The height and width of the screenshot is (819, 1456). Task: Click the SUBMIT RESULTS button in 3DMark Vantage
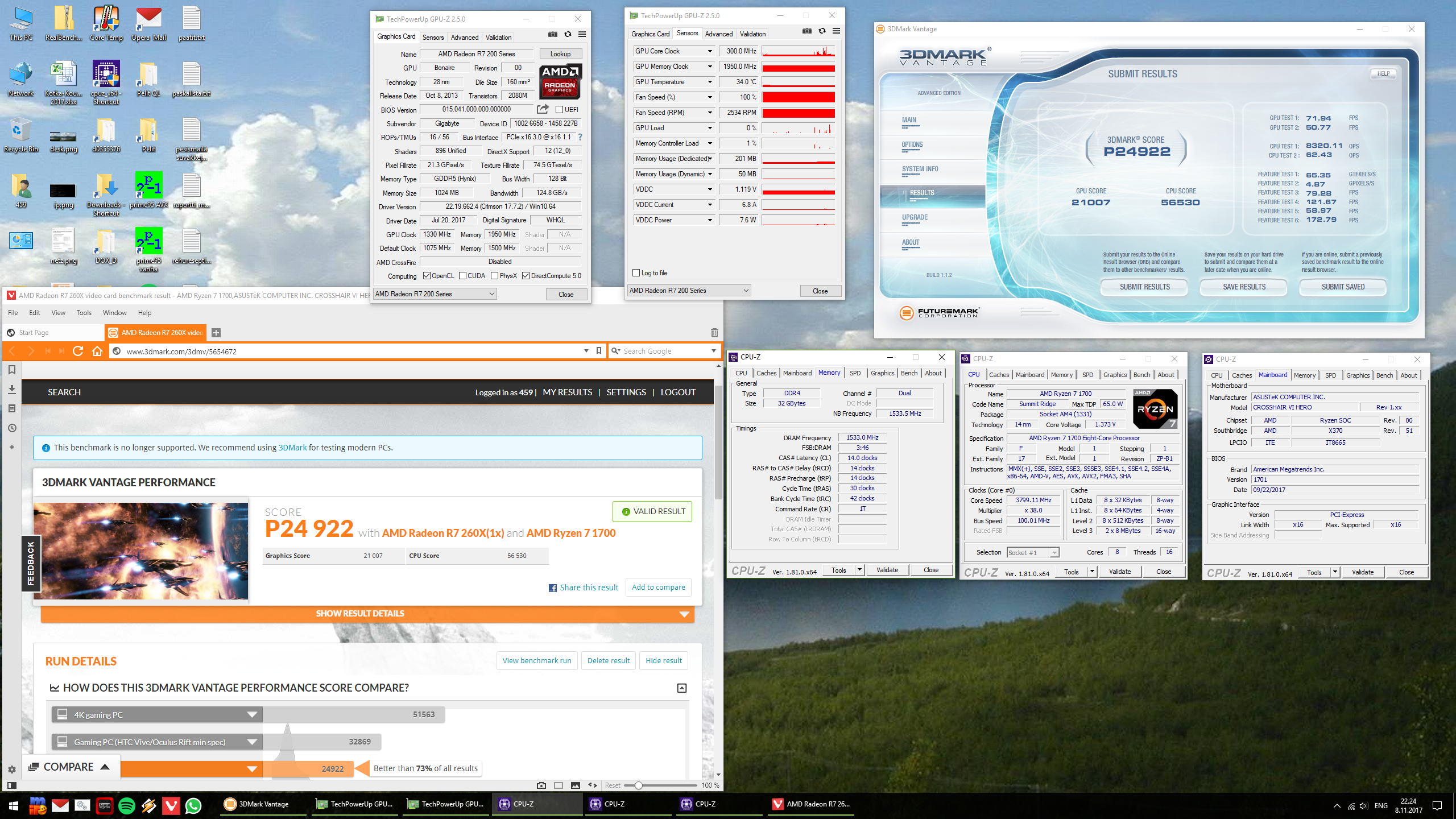[x=1144, y=287]
